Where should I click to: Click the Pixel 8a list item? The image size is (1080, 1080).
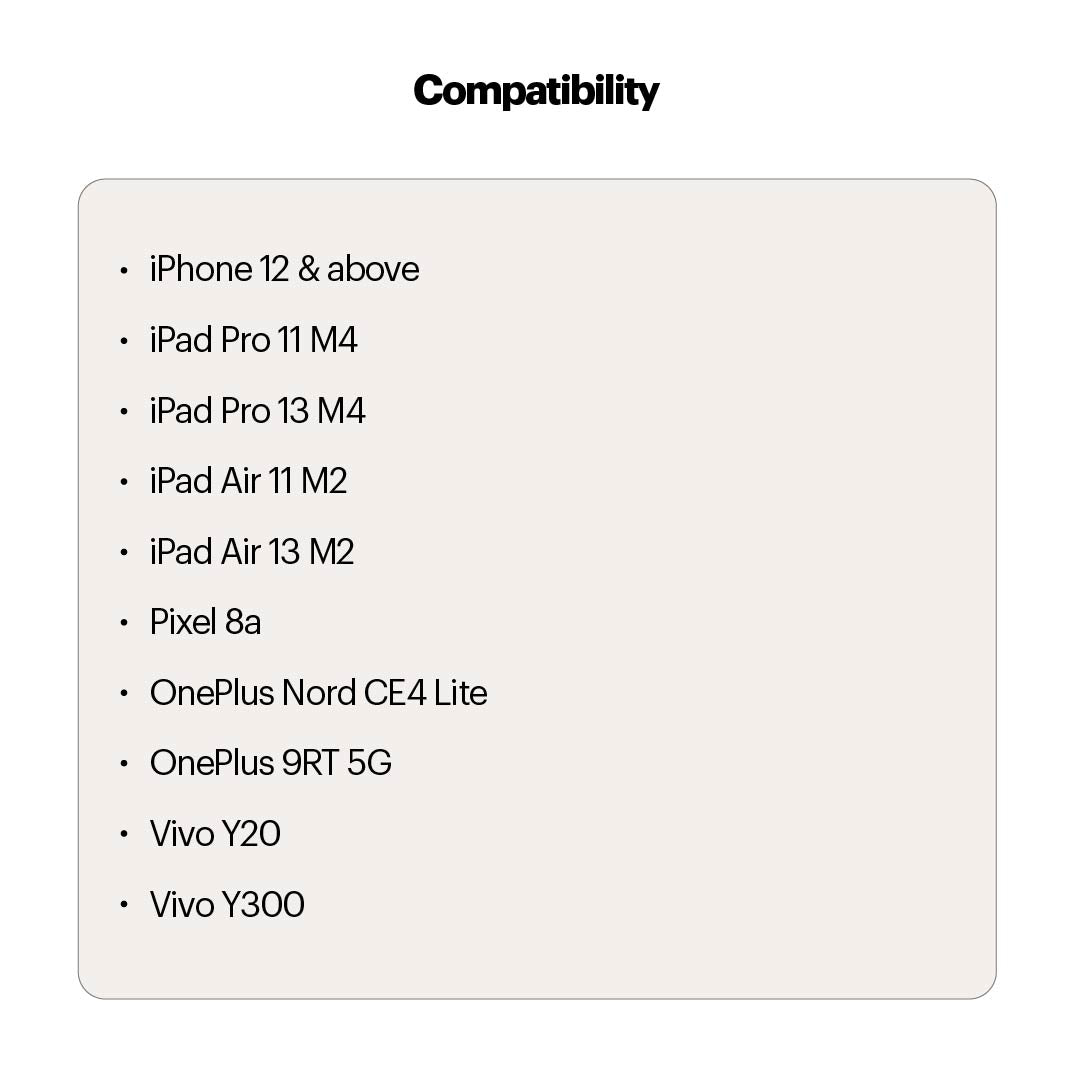[205, 622]
